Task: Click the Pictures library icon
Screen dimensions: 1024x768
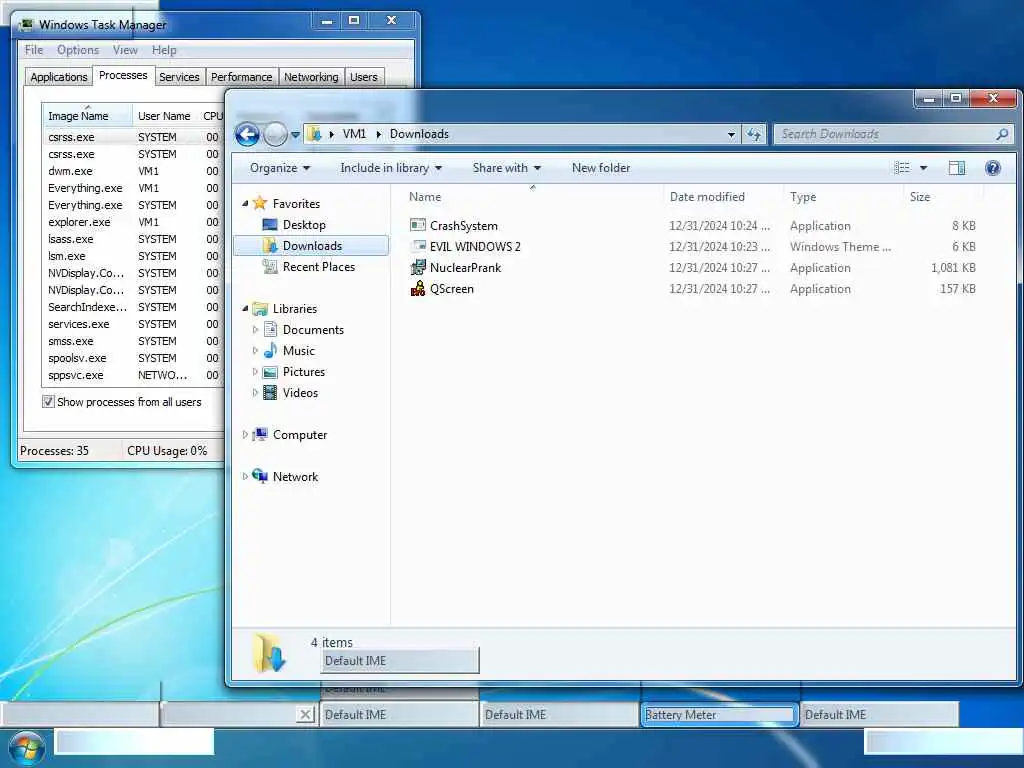Action: (270, 372)
